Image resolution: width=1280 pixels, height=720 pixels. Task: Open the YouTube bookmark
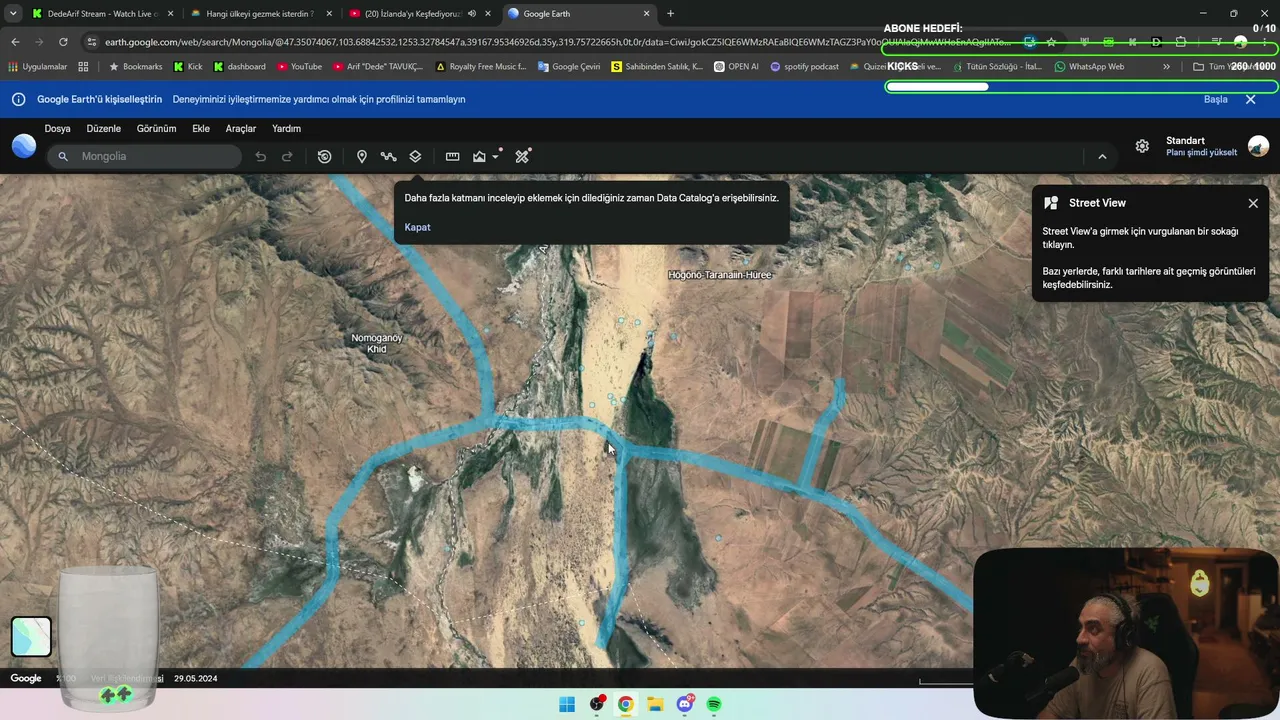pyautogui.click(x=299, y=67)
